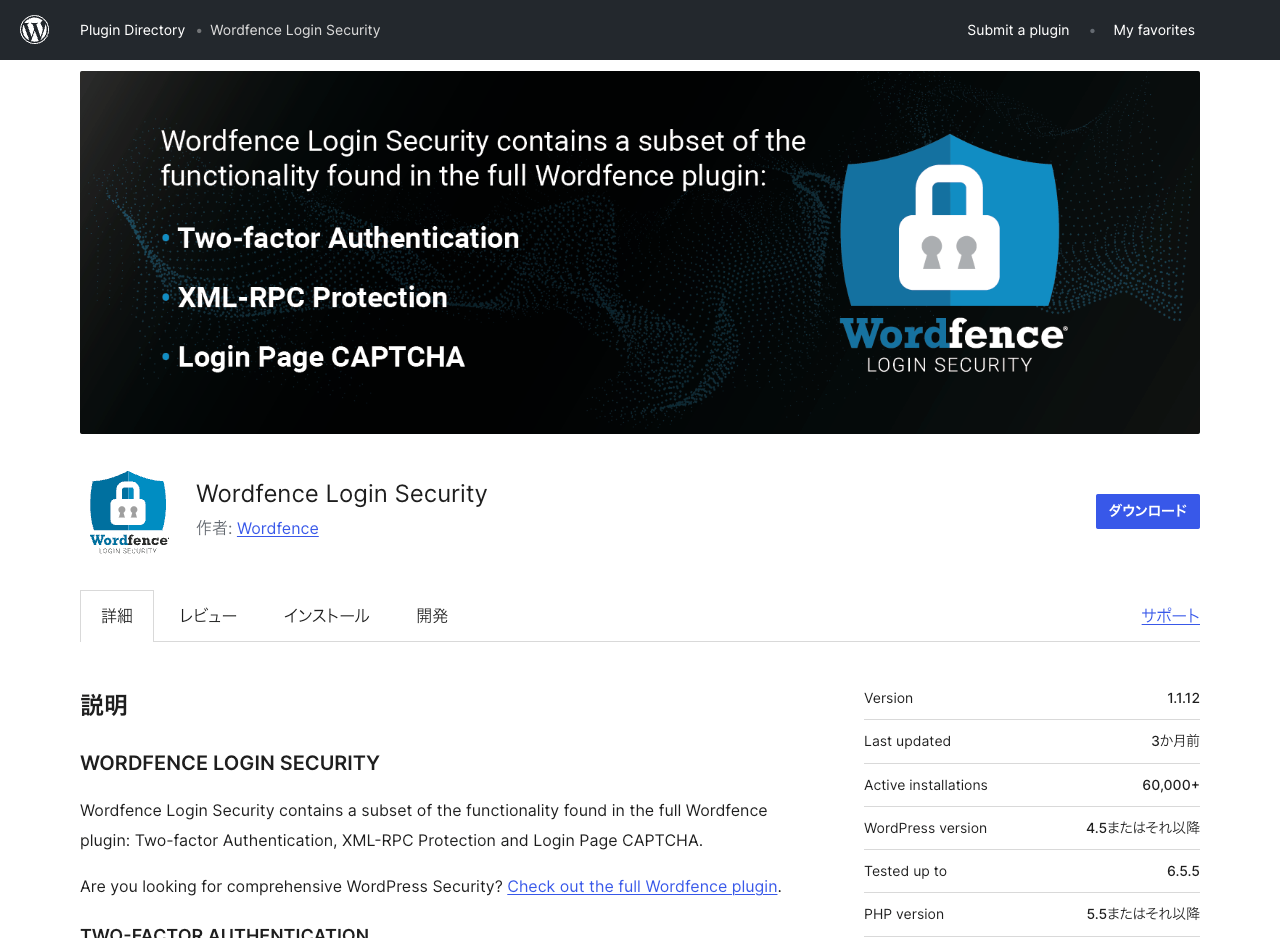This screenshot has height=938, width=1280.
Task: Click the 作者: label text
Action: pyautogui.click(x=214, y=528)
